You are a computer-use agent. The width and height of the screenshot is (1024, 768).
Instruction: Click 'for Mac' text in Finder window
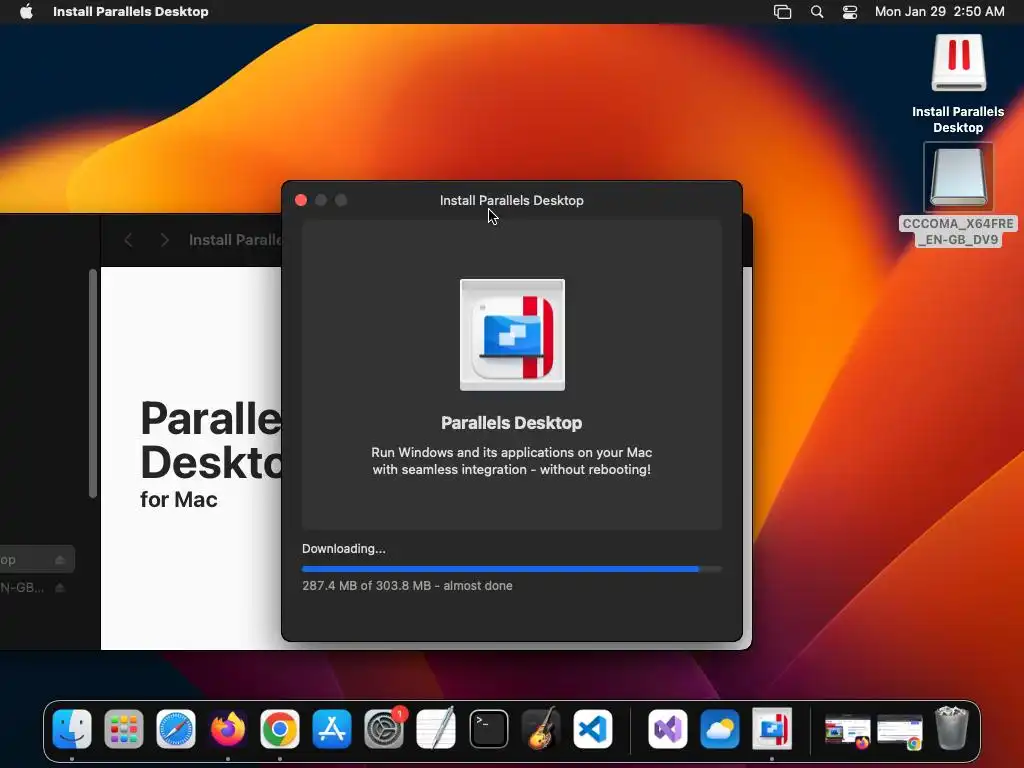coord(179,500)
